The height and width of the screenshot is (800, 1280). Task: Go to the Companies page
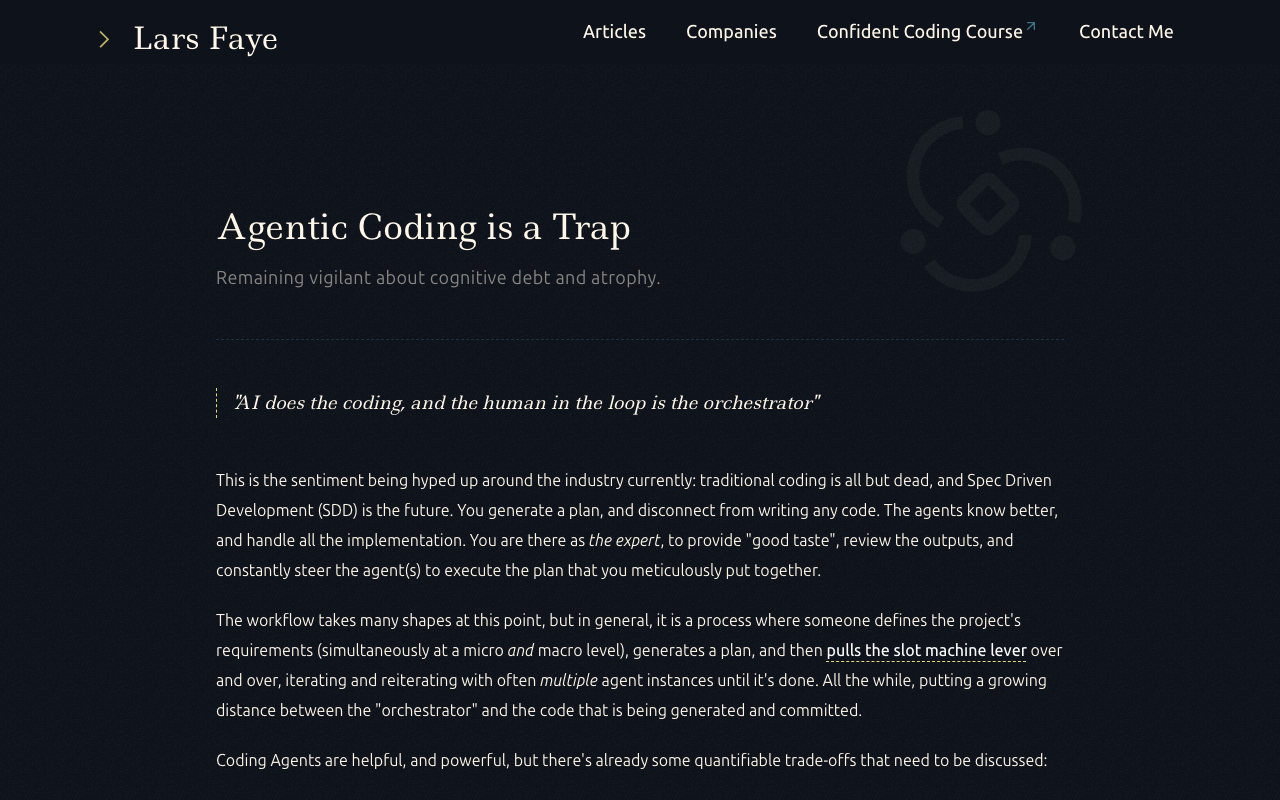click(x=731, y=32)
